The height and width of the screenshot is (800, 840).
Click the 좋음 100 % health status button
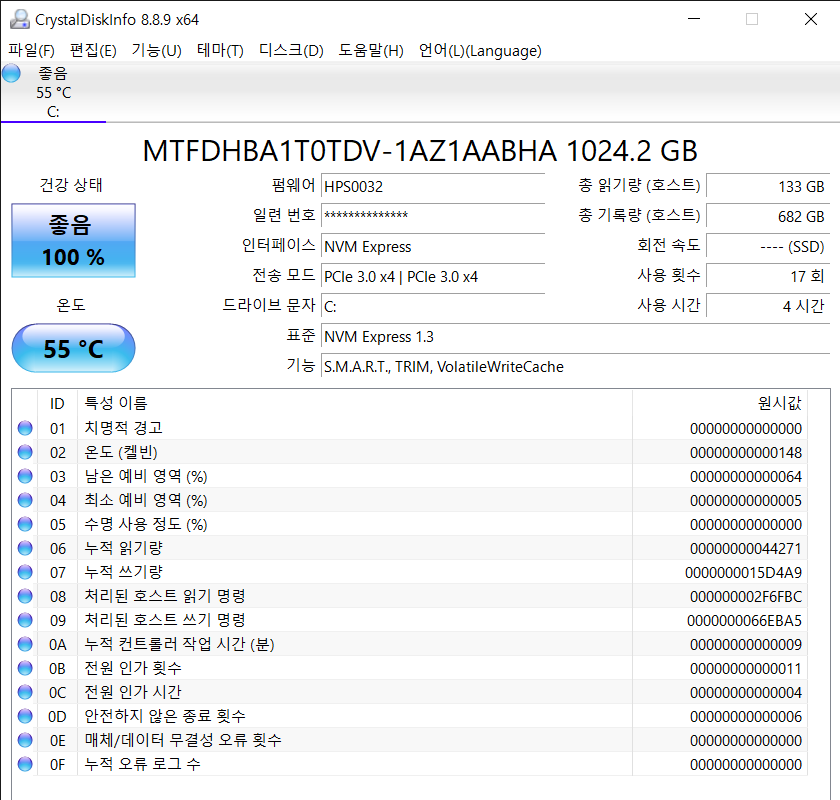[73, 241]
